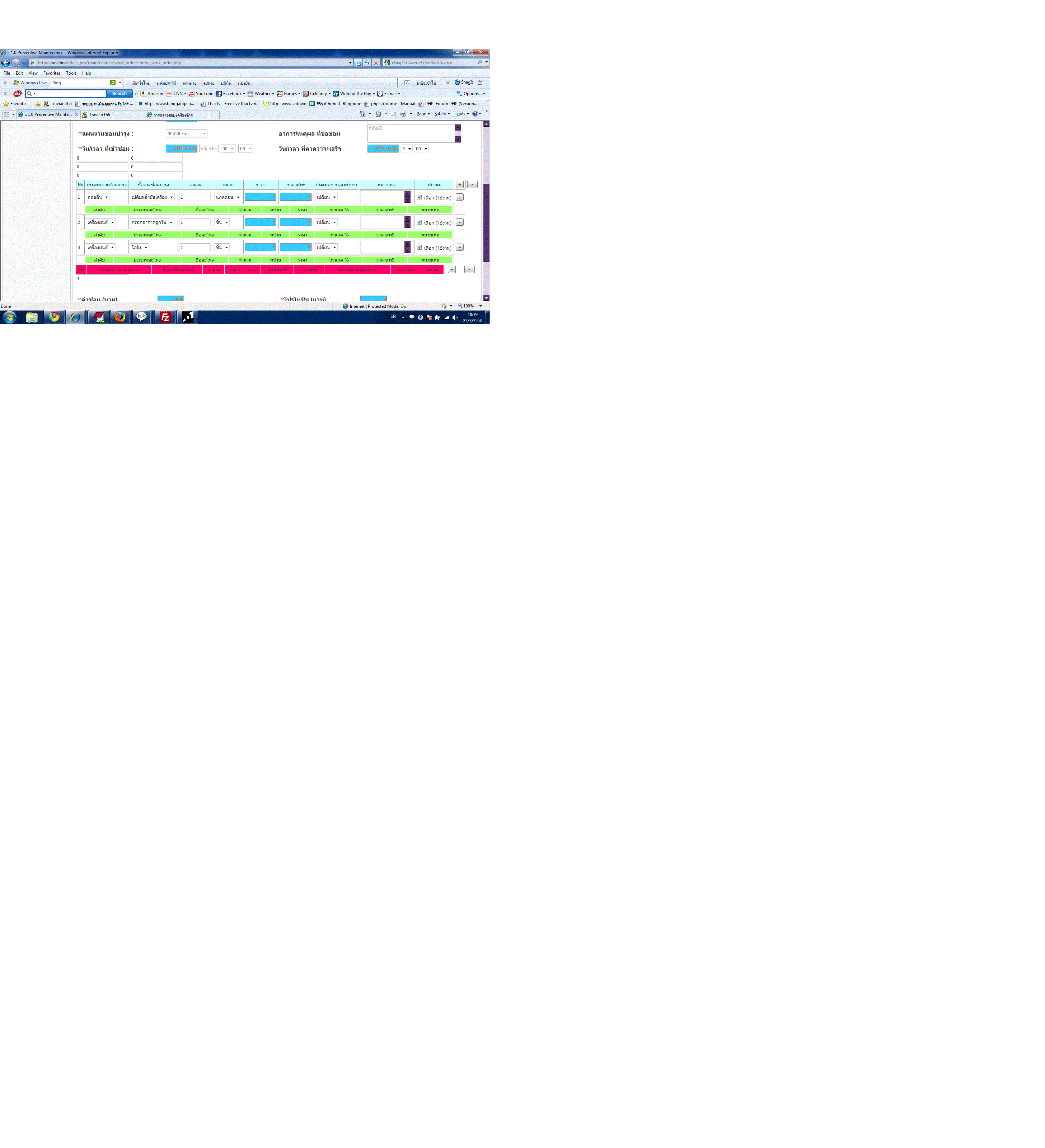Open Windows Explorer folder on taskbar
Screen dimensions: 1045x1148
point(32,317)
